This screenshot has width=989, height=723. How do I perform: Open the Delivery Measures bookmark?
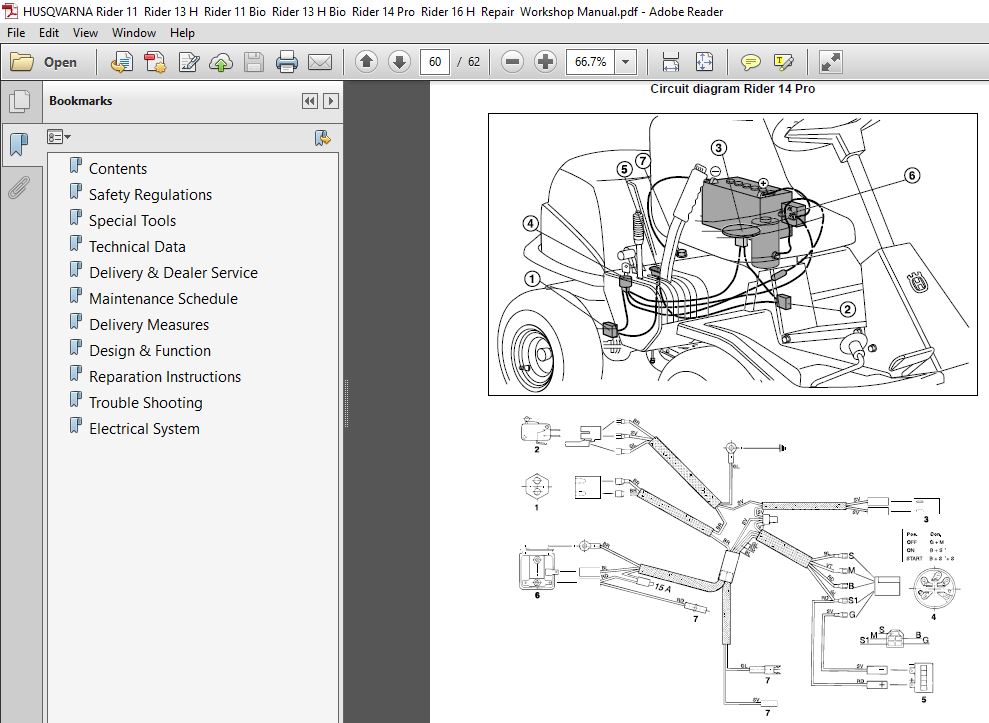click(149, 324)
